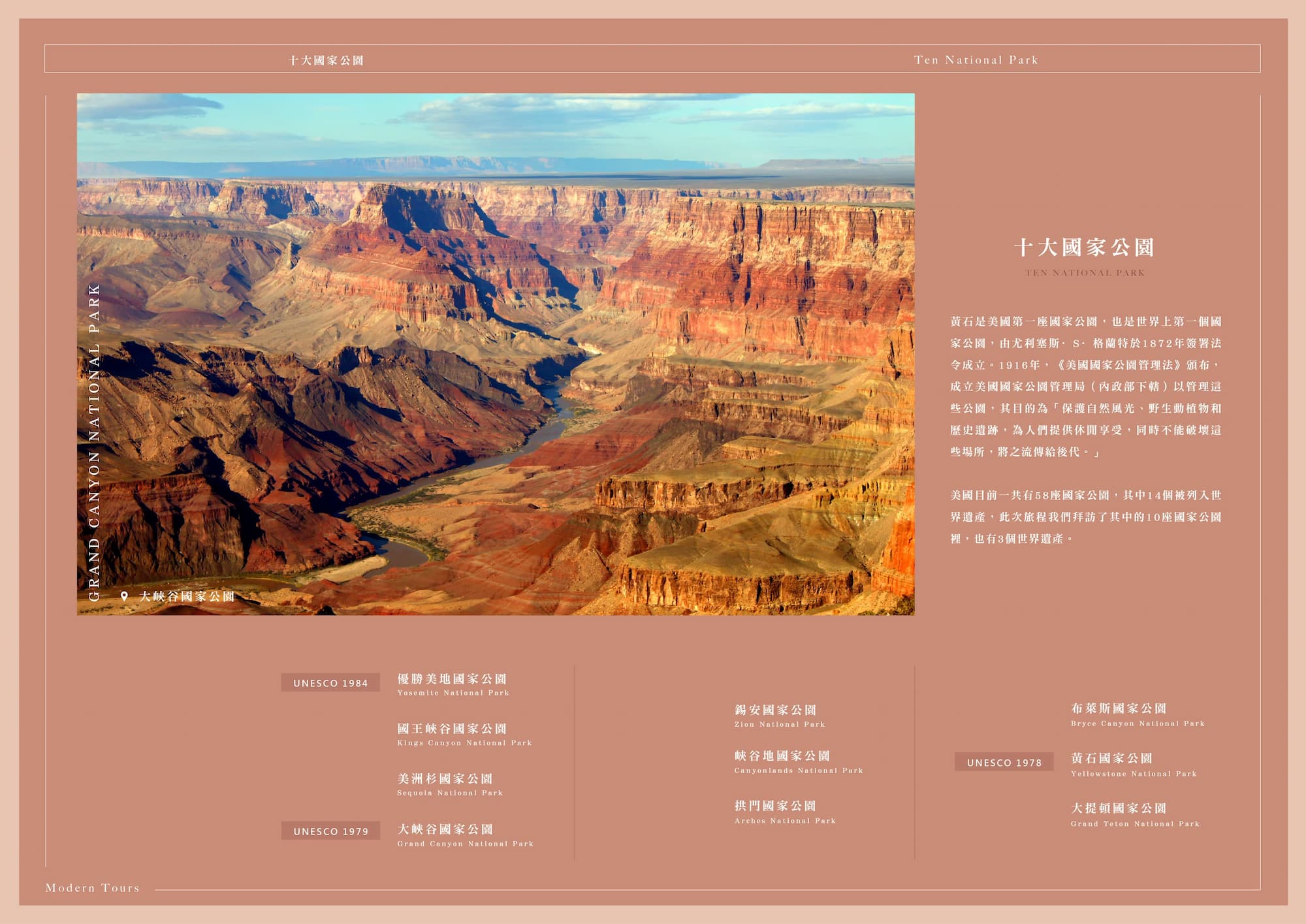This screenshot has height=924, width=1306.
Task: Click the Modern Tours footer label
Action: [92, 888]
